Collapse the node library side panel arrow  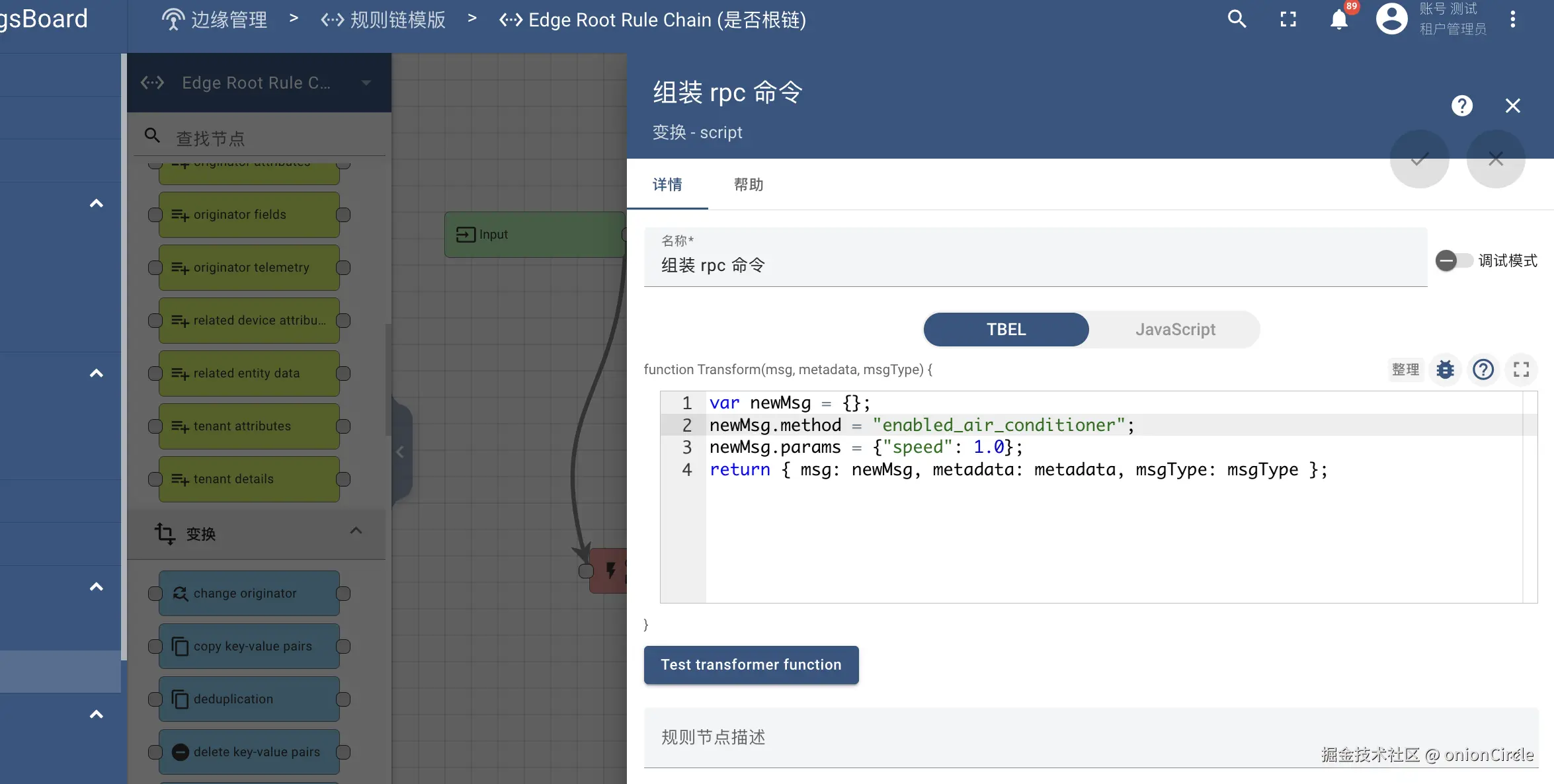[400, 452]
